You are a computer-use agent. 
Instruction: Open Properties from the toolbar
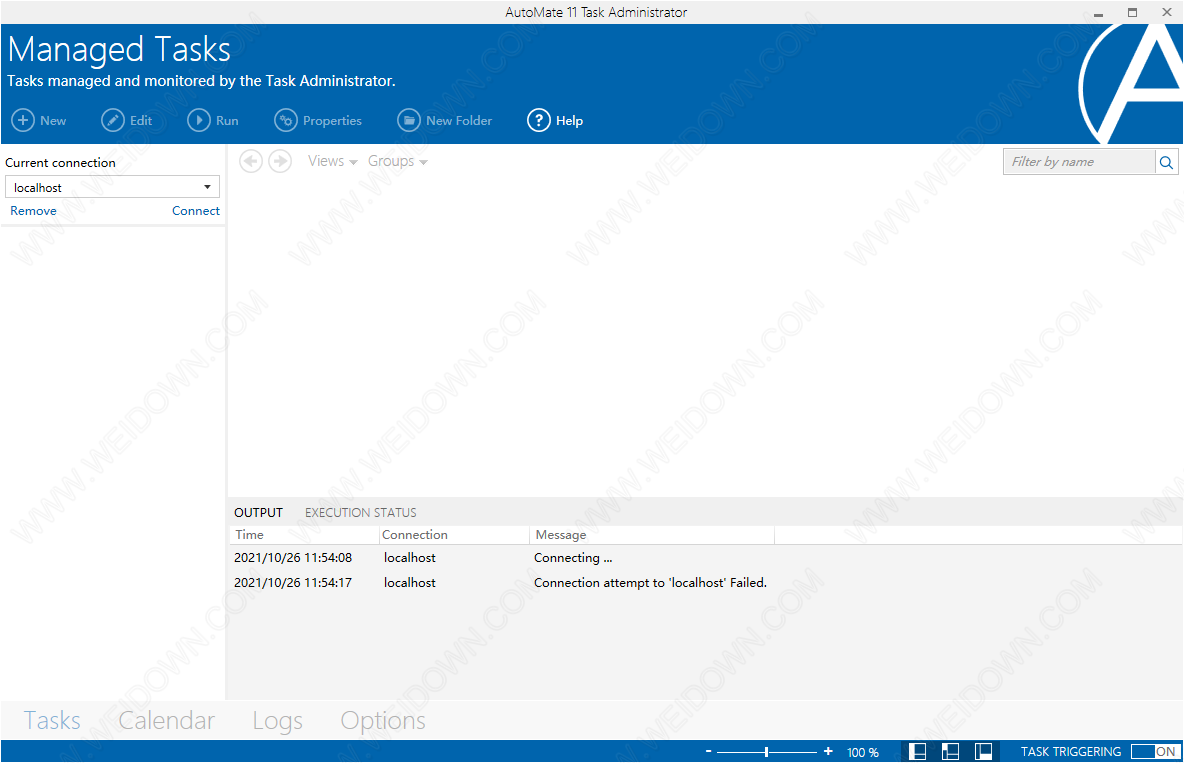click(x=286, y=121)
